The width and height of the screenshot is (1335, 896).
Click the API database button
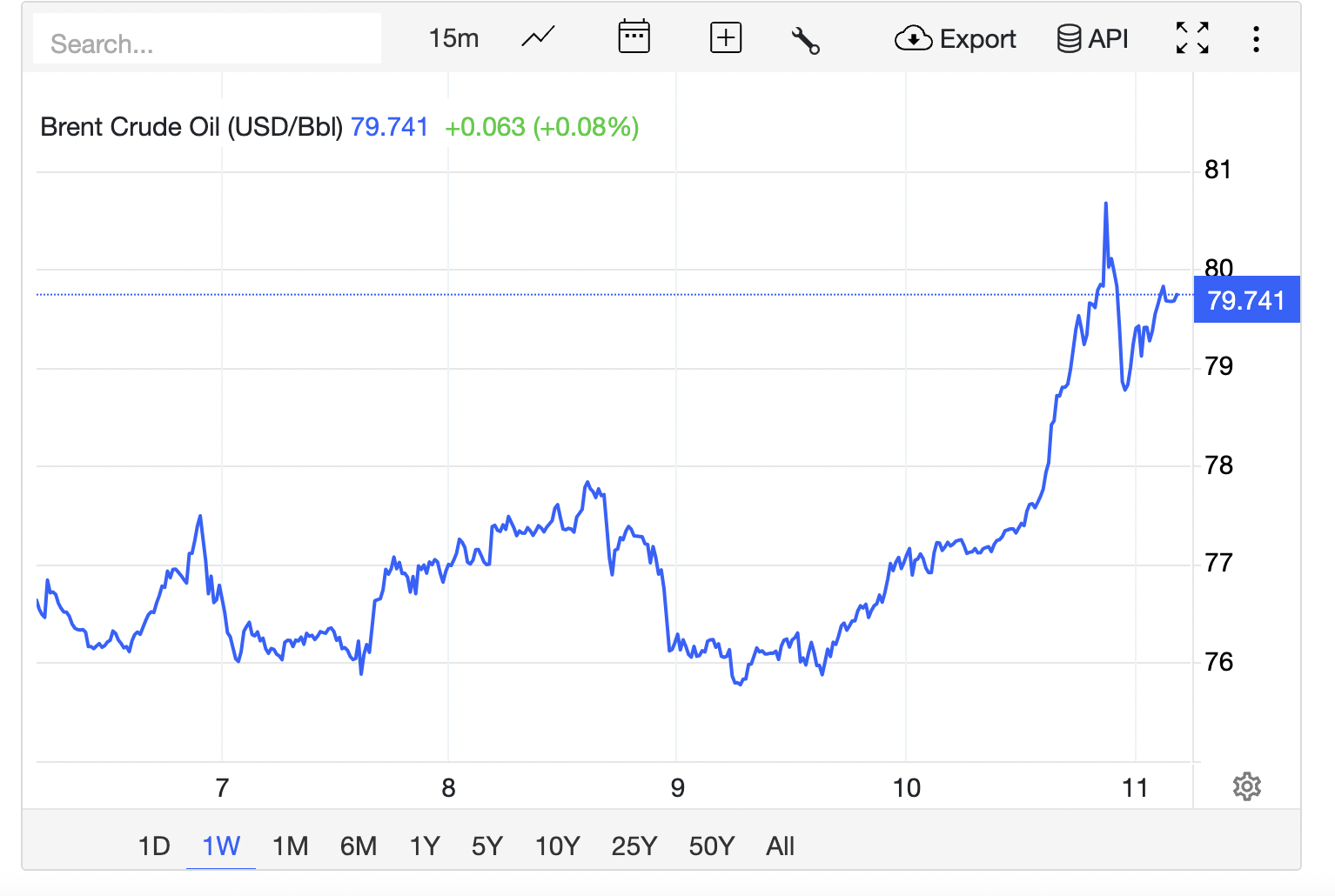[x=1092, y=38]
